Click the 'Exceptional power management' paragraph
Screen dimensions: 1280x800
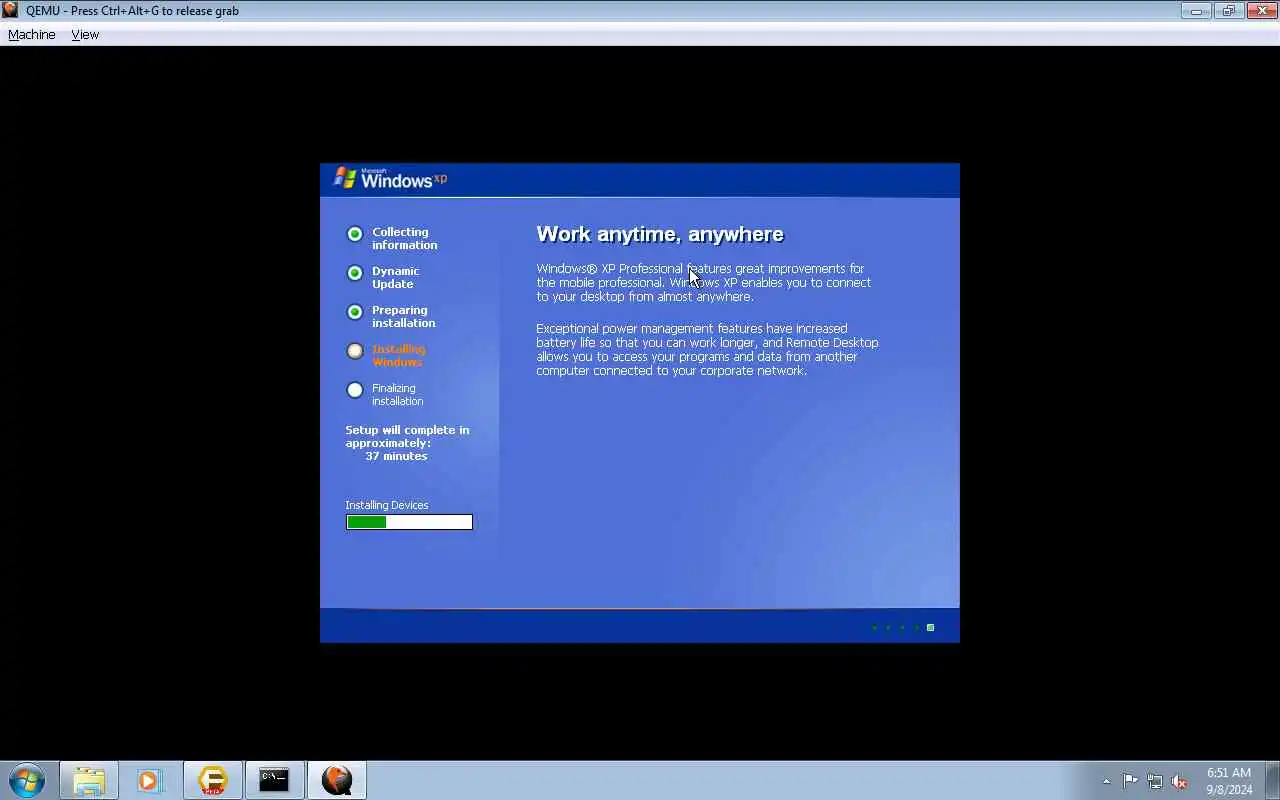point(707,349)
